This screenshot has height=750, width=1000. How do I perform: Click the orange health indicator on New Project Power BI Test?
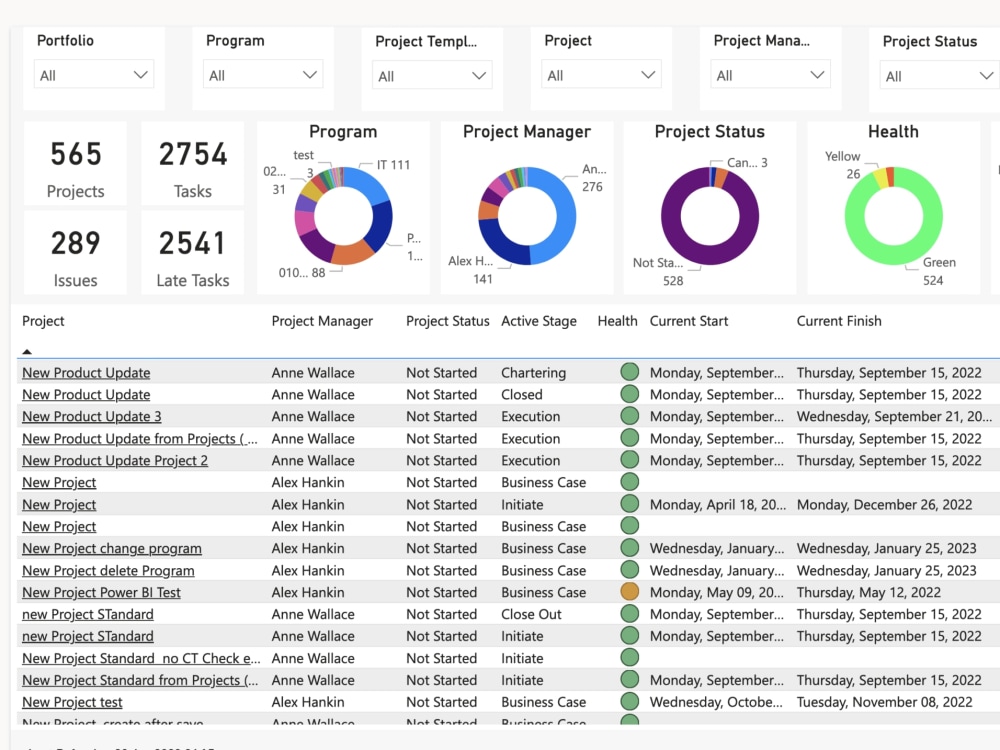point(629,592)
